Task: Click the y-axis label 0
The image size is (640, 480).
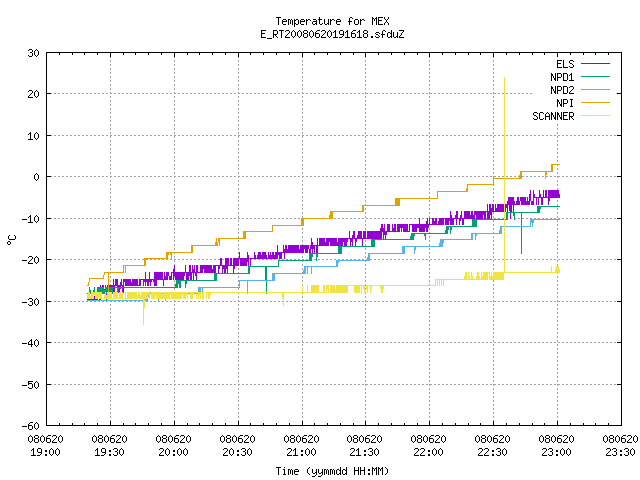Action: [36, 177]
